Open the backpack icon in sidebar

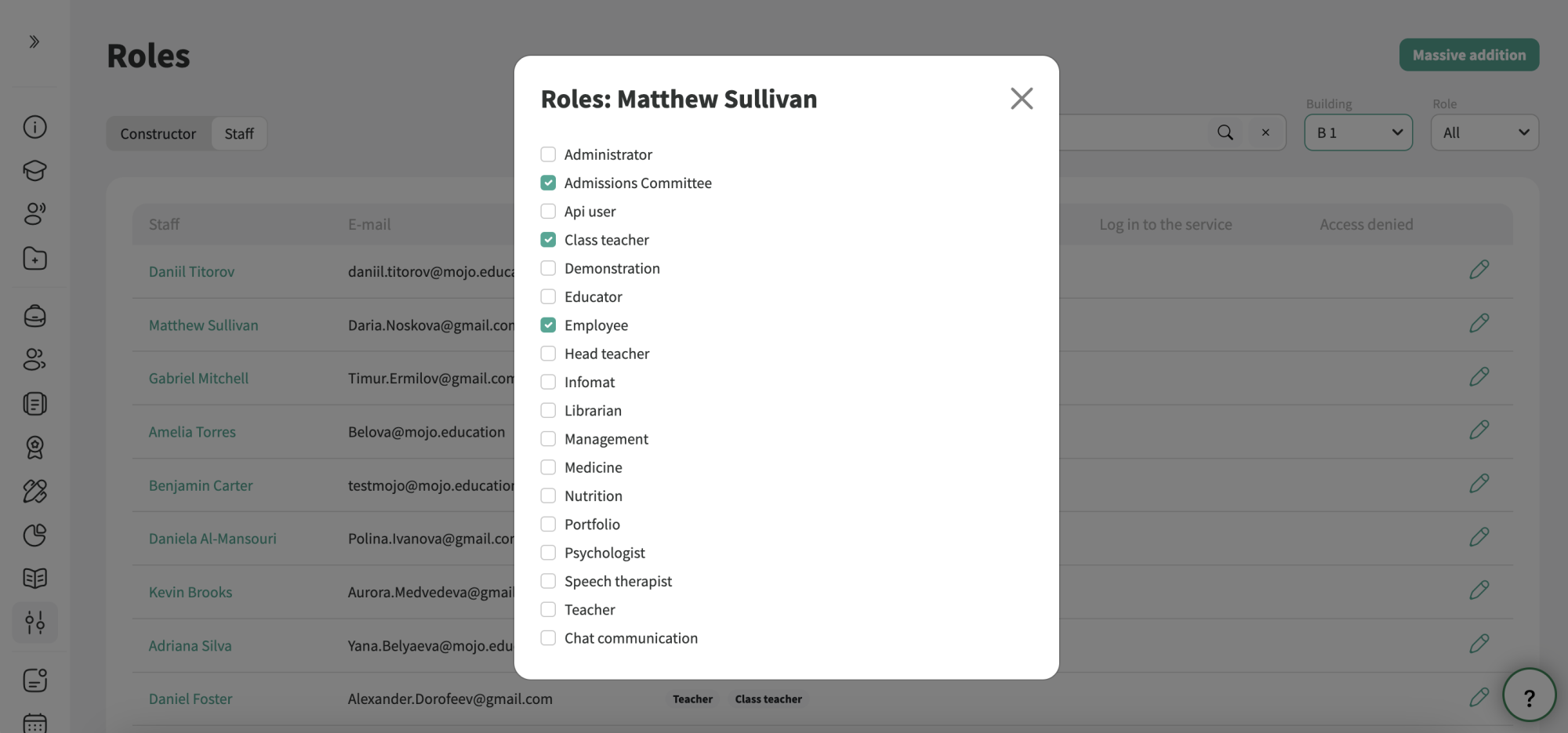coord(34,316)
